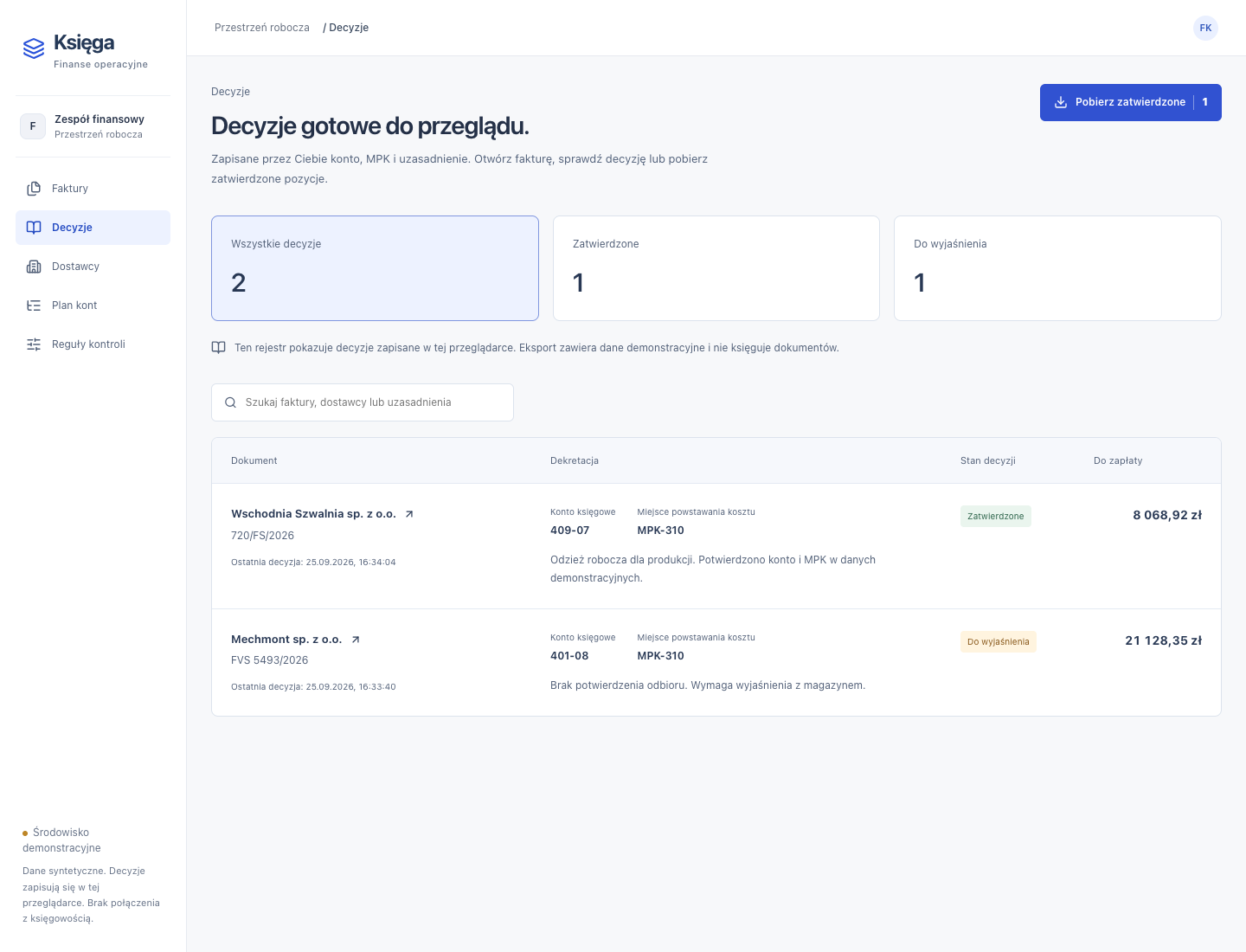Select the Decyzje open-book sidebar icon
Screen dimensions: 1246x952
click(34, 228)
